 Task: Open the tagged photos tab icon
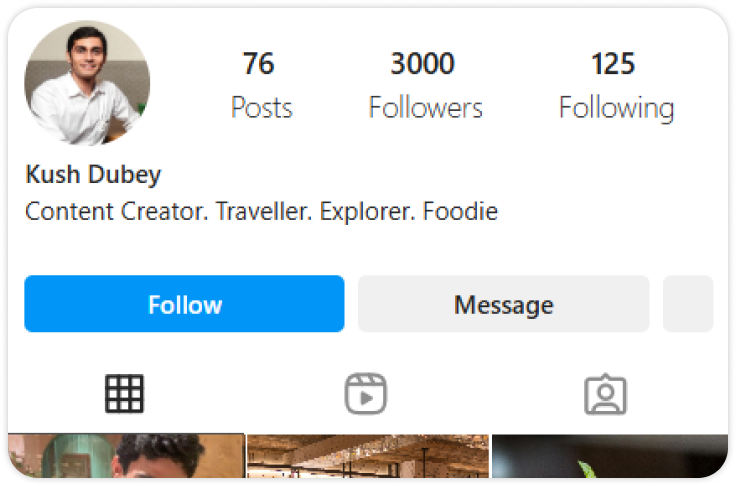pyautogui.click(x=606, y=394)
